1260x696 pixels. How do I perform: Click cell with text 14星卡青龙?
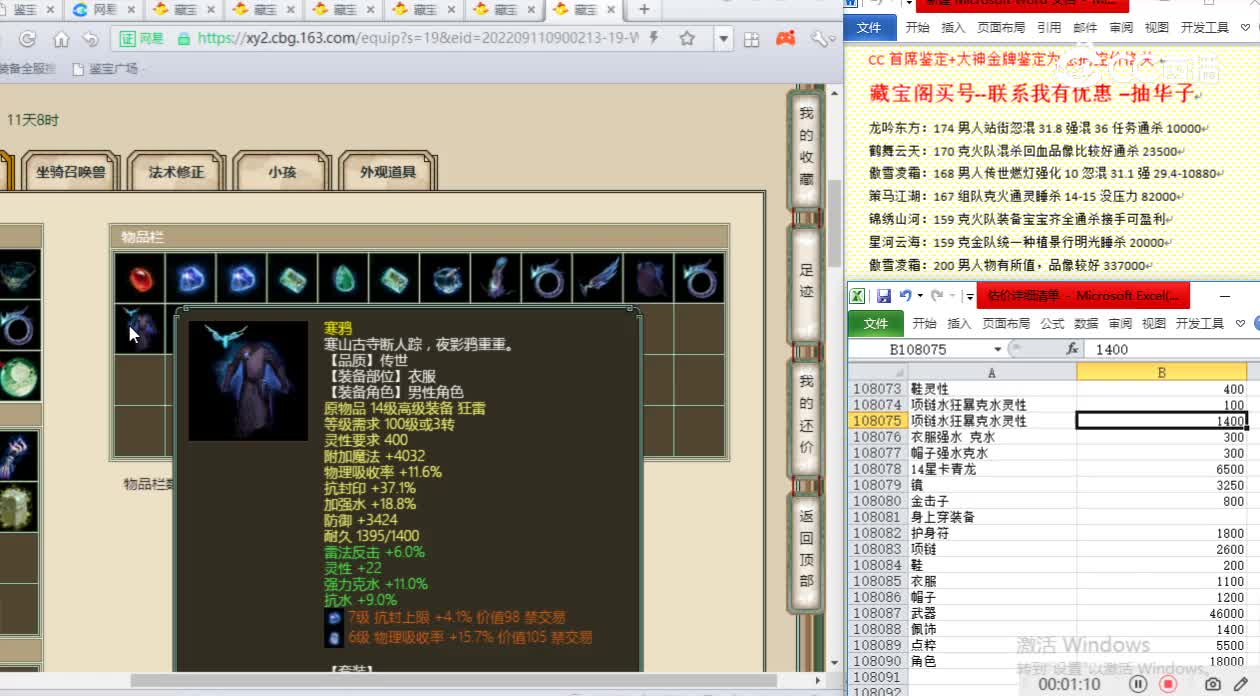[x=992, y=469]
